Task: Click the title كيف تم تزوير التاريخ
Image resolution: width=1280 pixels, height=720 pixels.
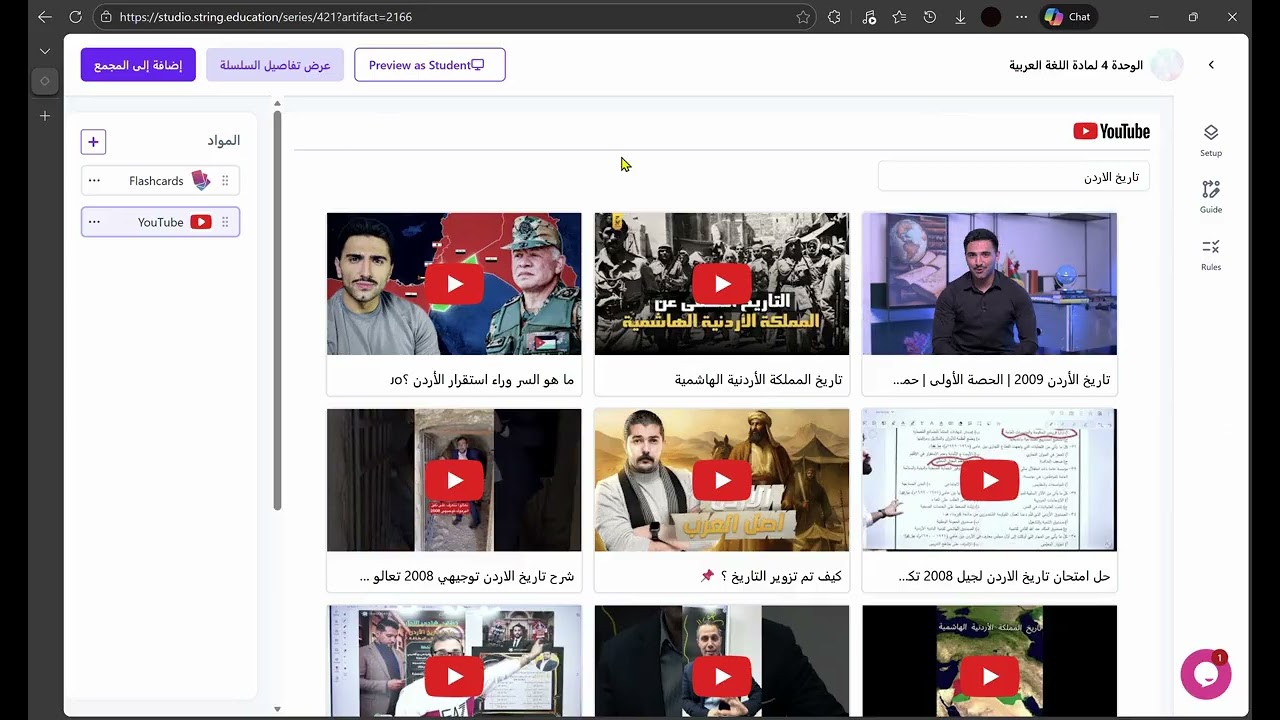Action: tap(770, 576)
